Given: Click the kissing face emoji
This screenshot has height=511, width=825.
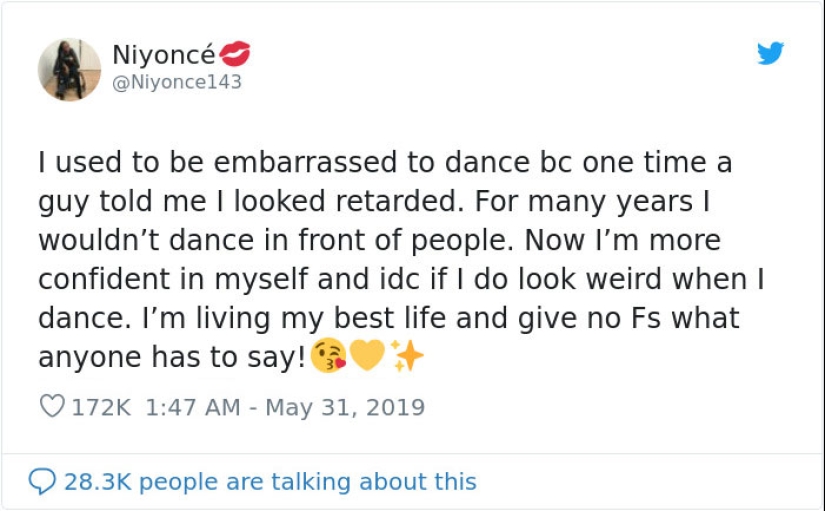Looking at the screenshot, I should click(x=329, y=355).
